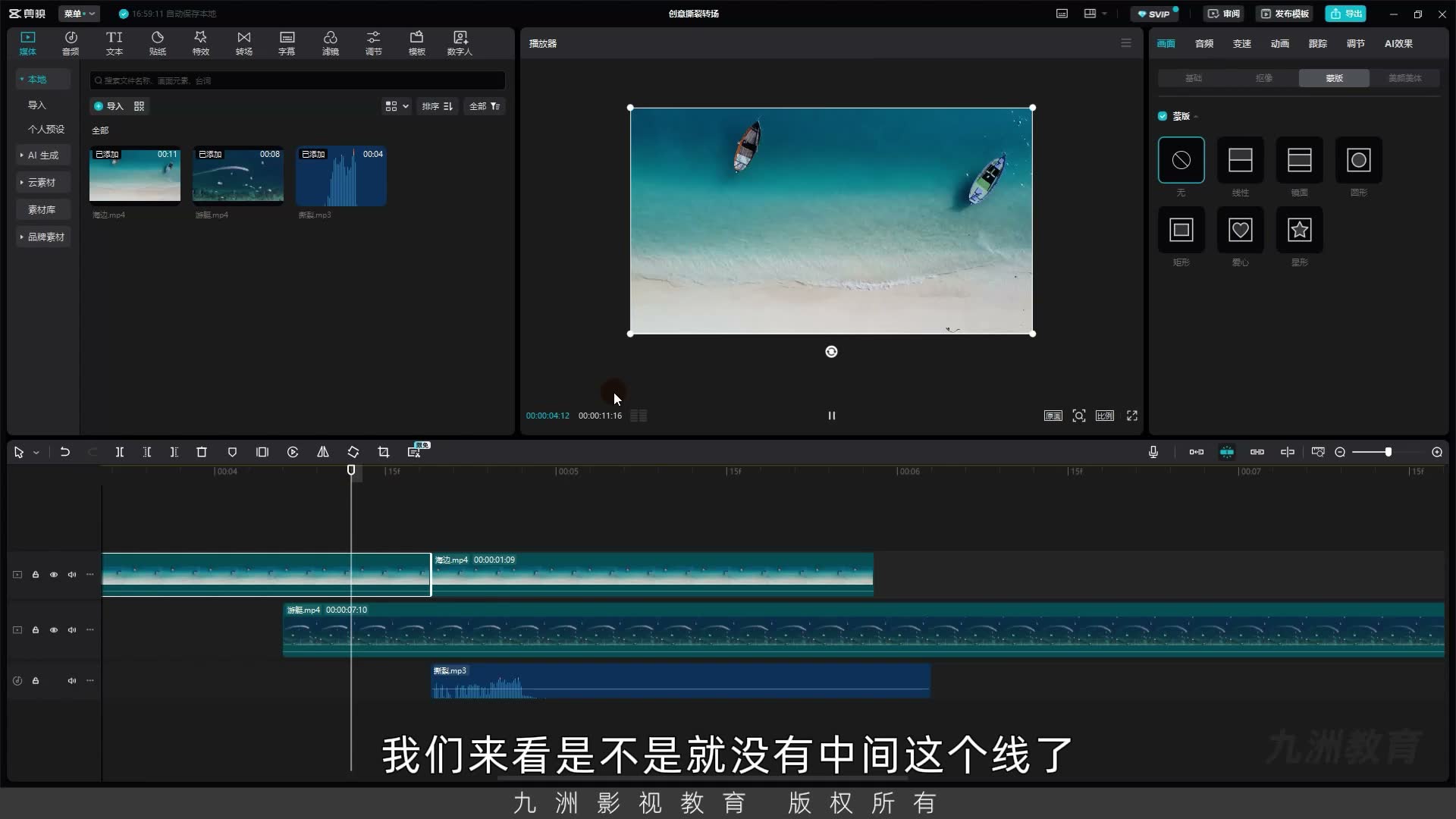Click zoom in plus on timeline
The width and height of the screenshot is (1456, 819).
[x=1436, y=452]
